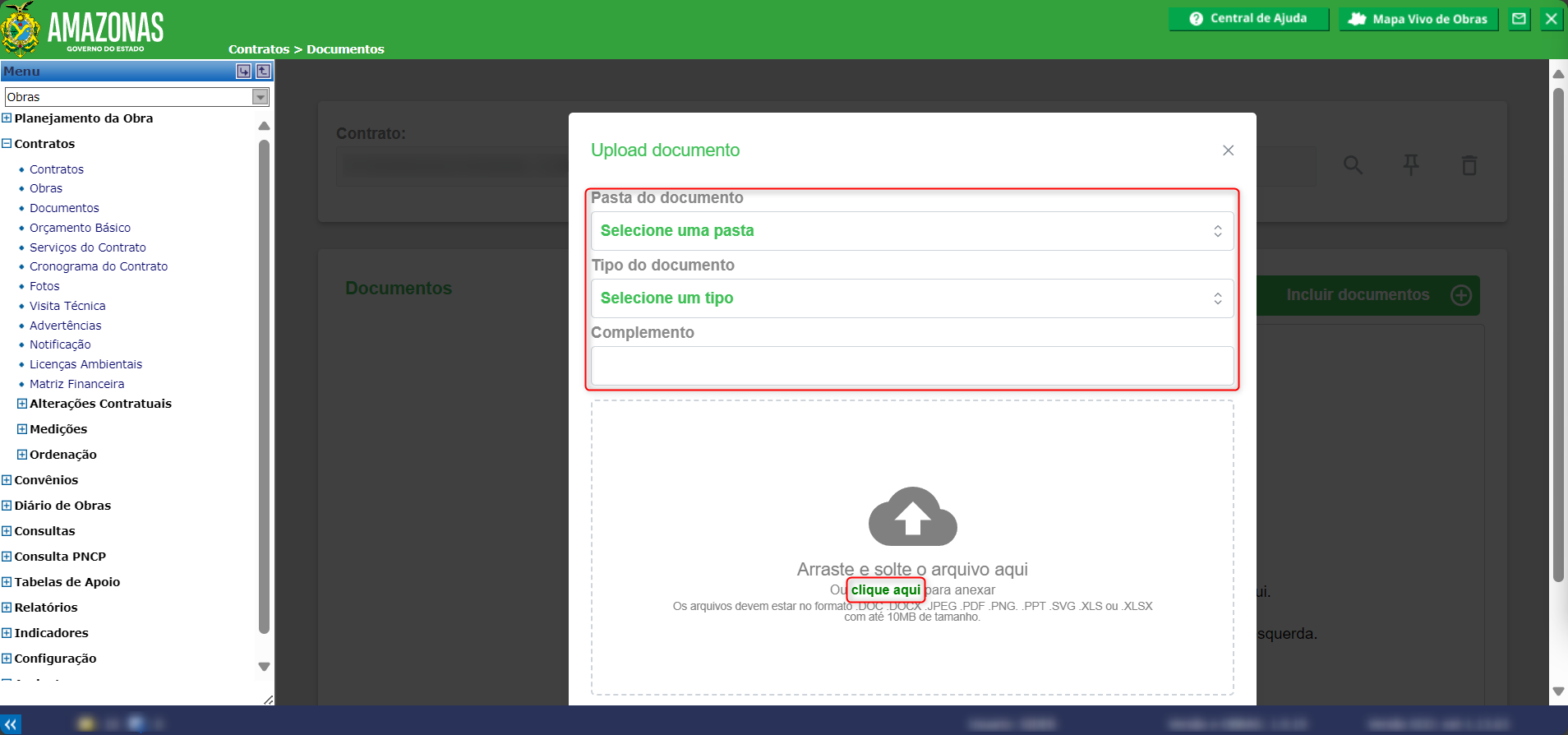This screenshot has width=1568, height=735.
Task: Open the Obras submenu link
Action: [46, 188]
